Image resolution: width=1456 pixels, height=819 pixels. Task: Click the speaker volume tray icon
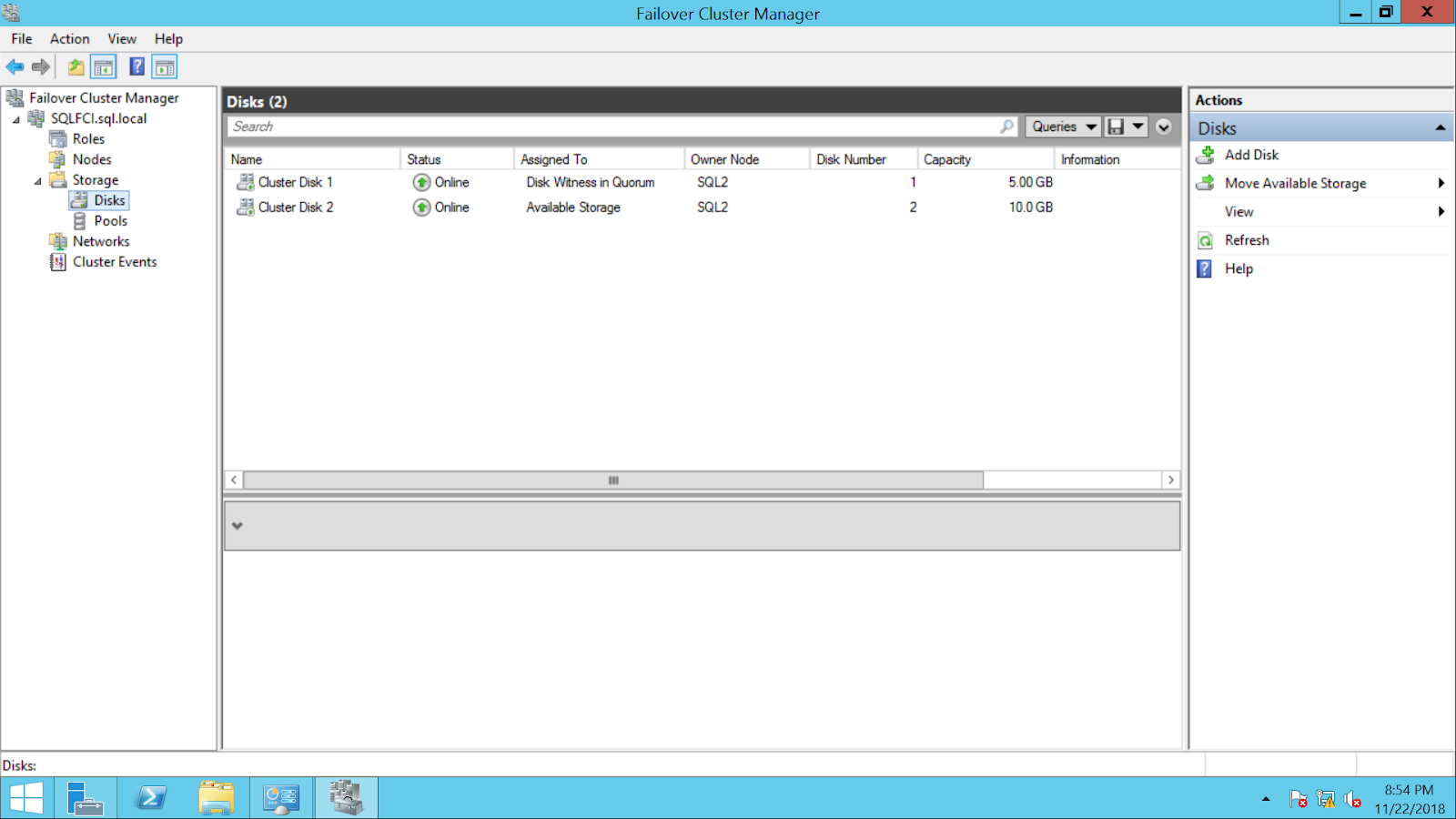(x=1353, y=799)
